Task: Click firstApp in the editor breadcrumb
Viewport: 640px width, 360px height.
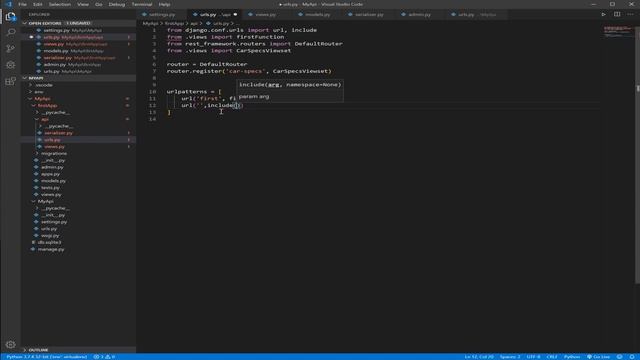Action: 174,24
